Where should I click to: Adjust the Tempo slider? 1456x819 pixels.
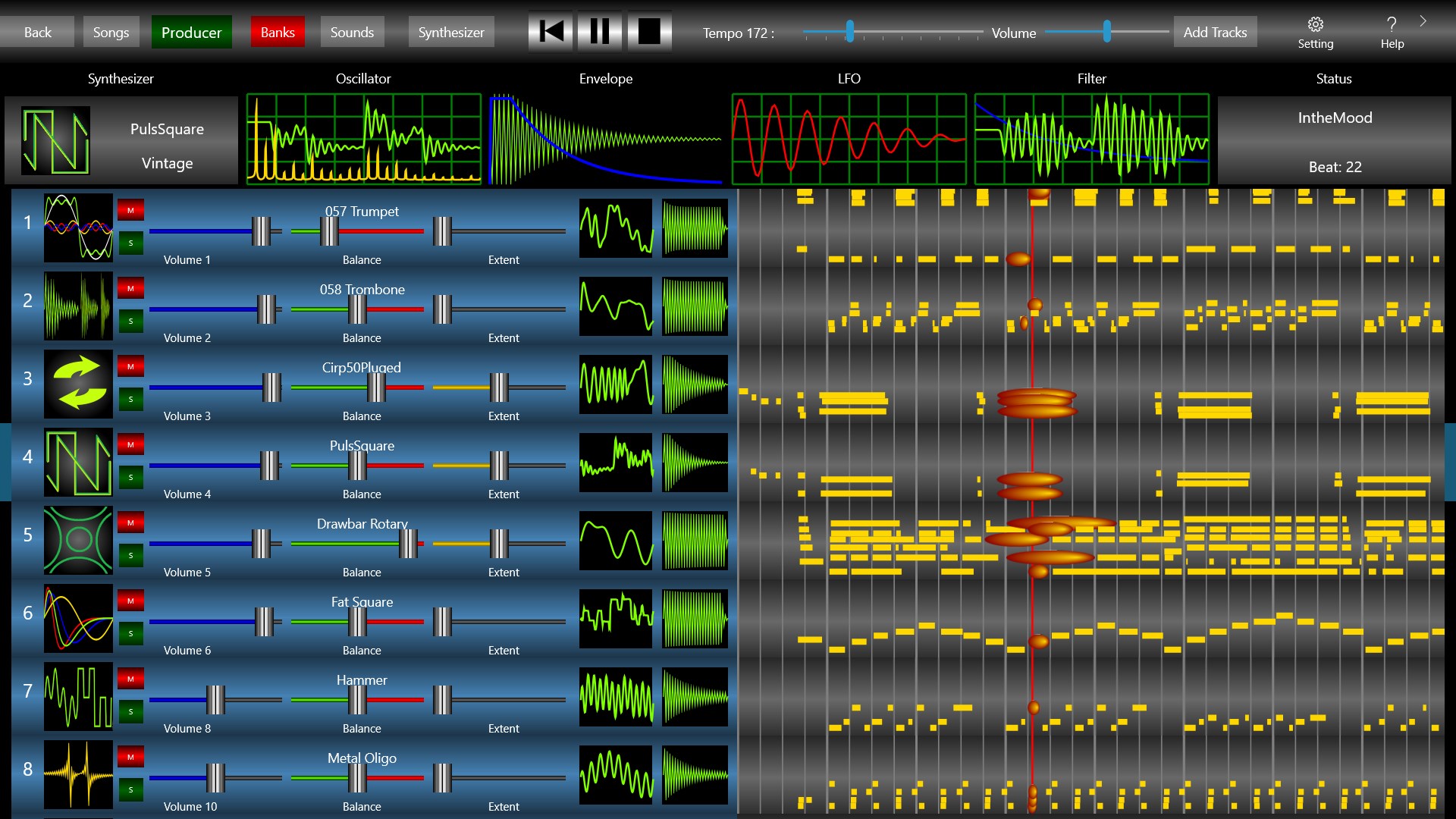[849, 33]
